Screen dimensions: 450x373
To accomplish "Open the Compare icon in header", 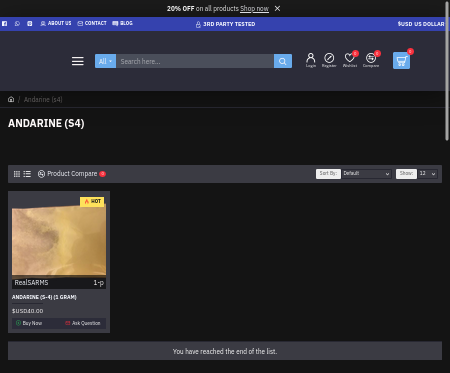I will point(371,60).
